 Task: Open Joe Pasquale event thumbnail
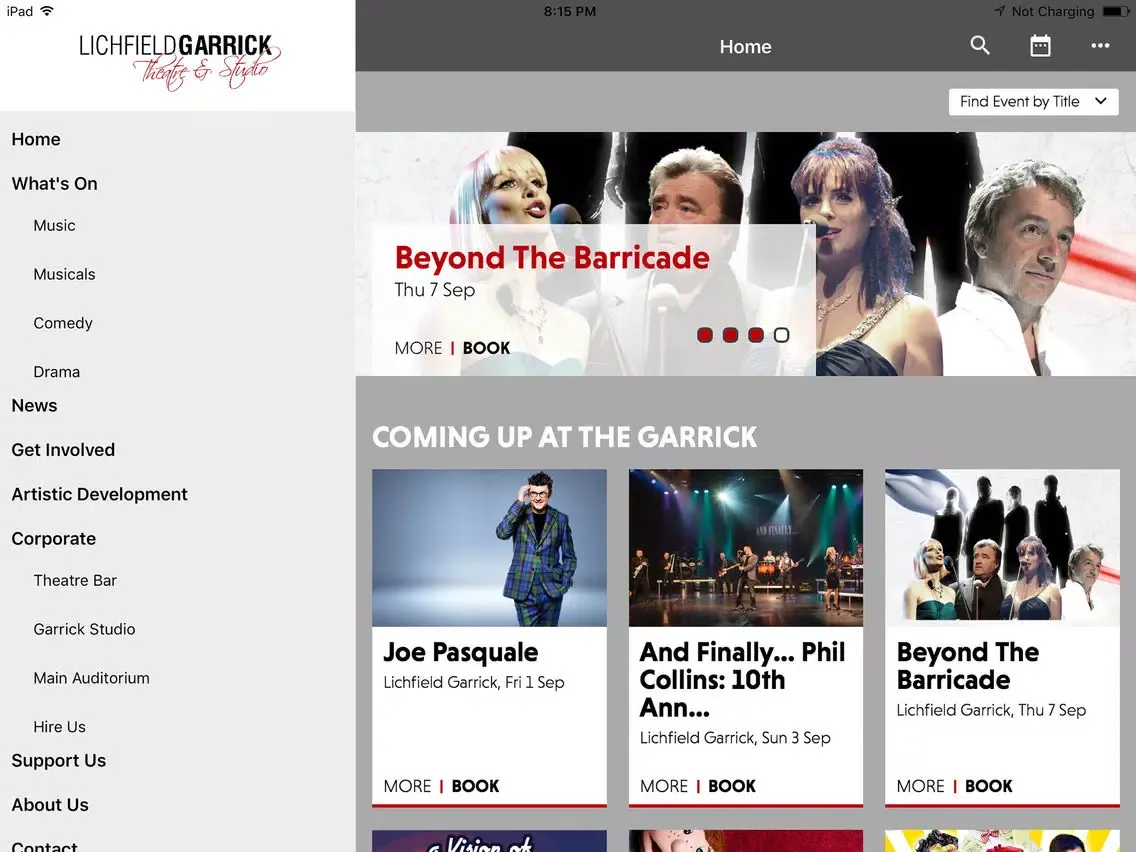coord(489,548)
